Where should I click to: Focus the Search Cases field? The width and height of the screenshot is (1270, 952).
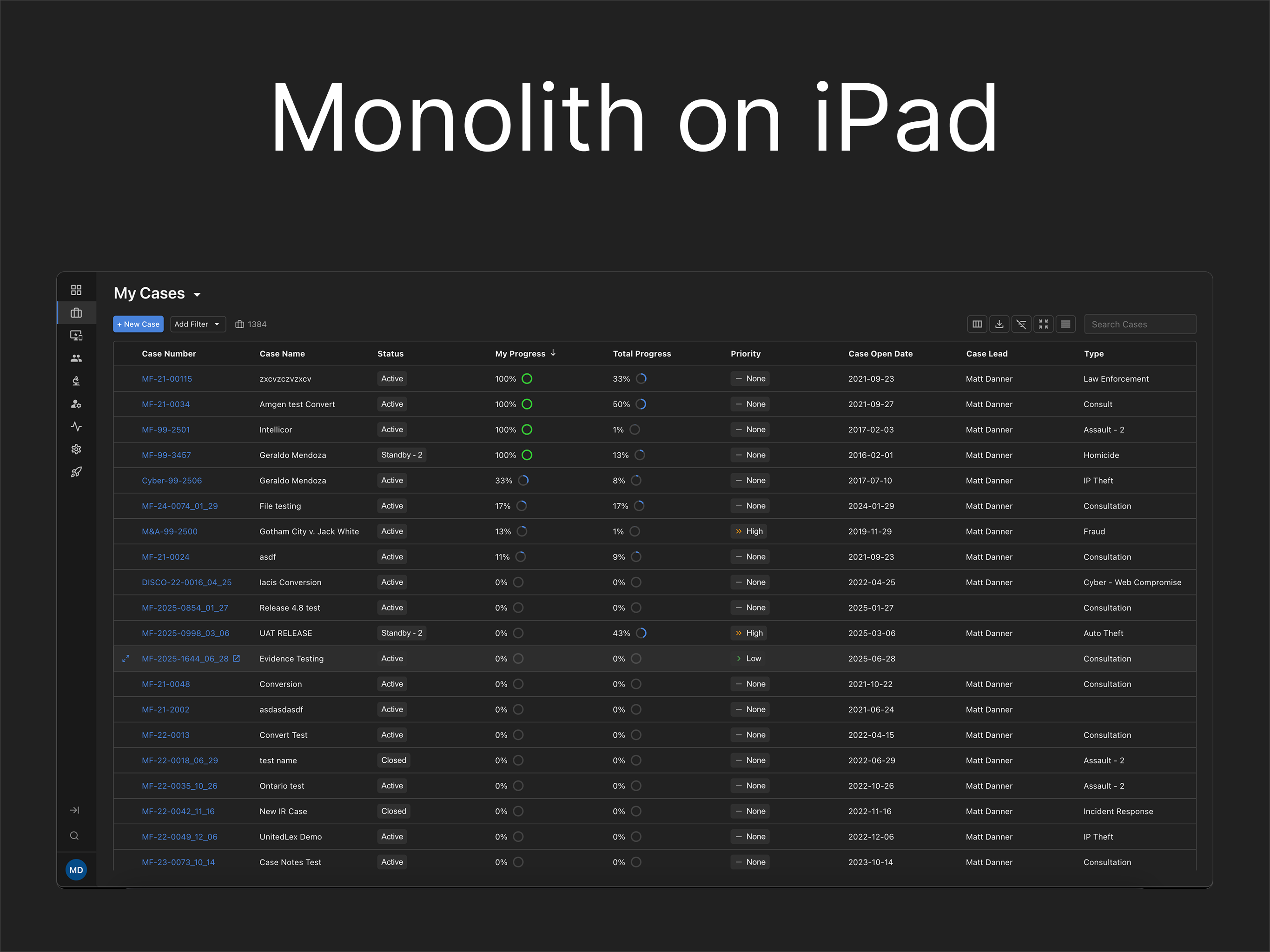pos(1140,324)
